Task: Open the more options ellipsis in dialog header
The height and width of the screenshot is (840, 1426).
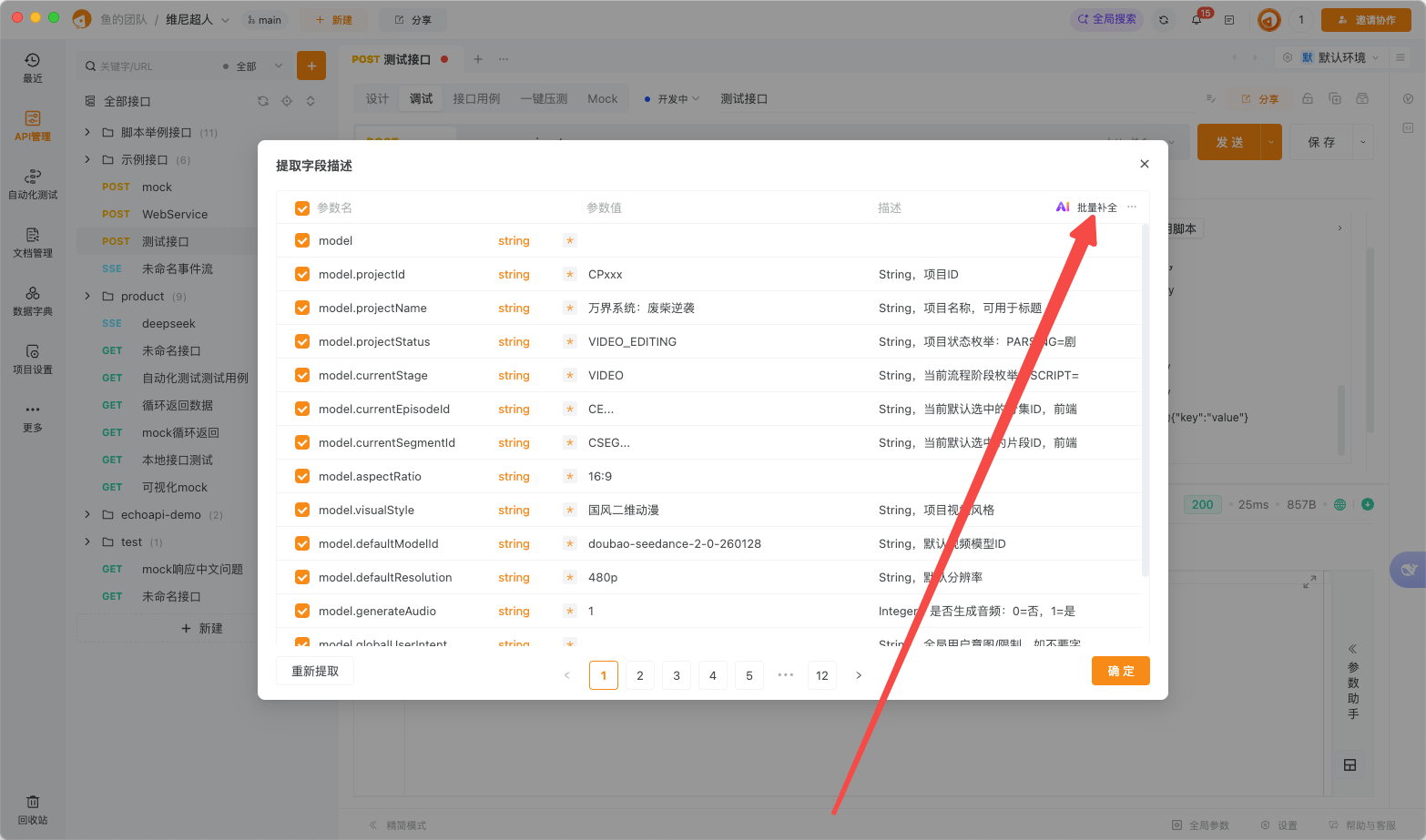Action: coord(1132,207)
